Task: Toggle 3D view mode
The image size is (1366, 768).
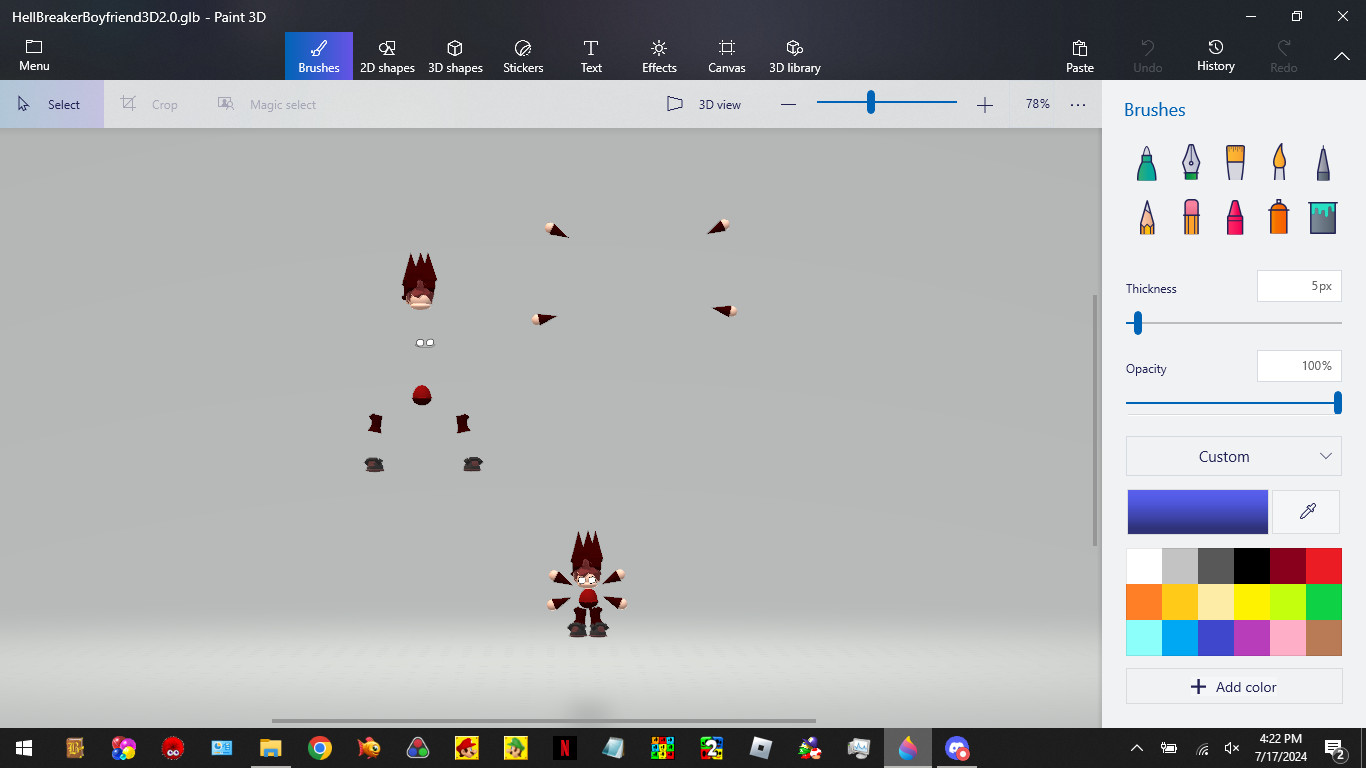Action: pyautogui.click(x=704, y=104)
